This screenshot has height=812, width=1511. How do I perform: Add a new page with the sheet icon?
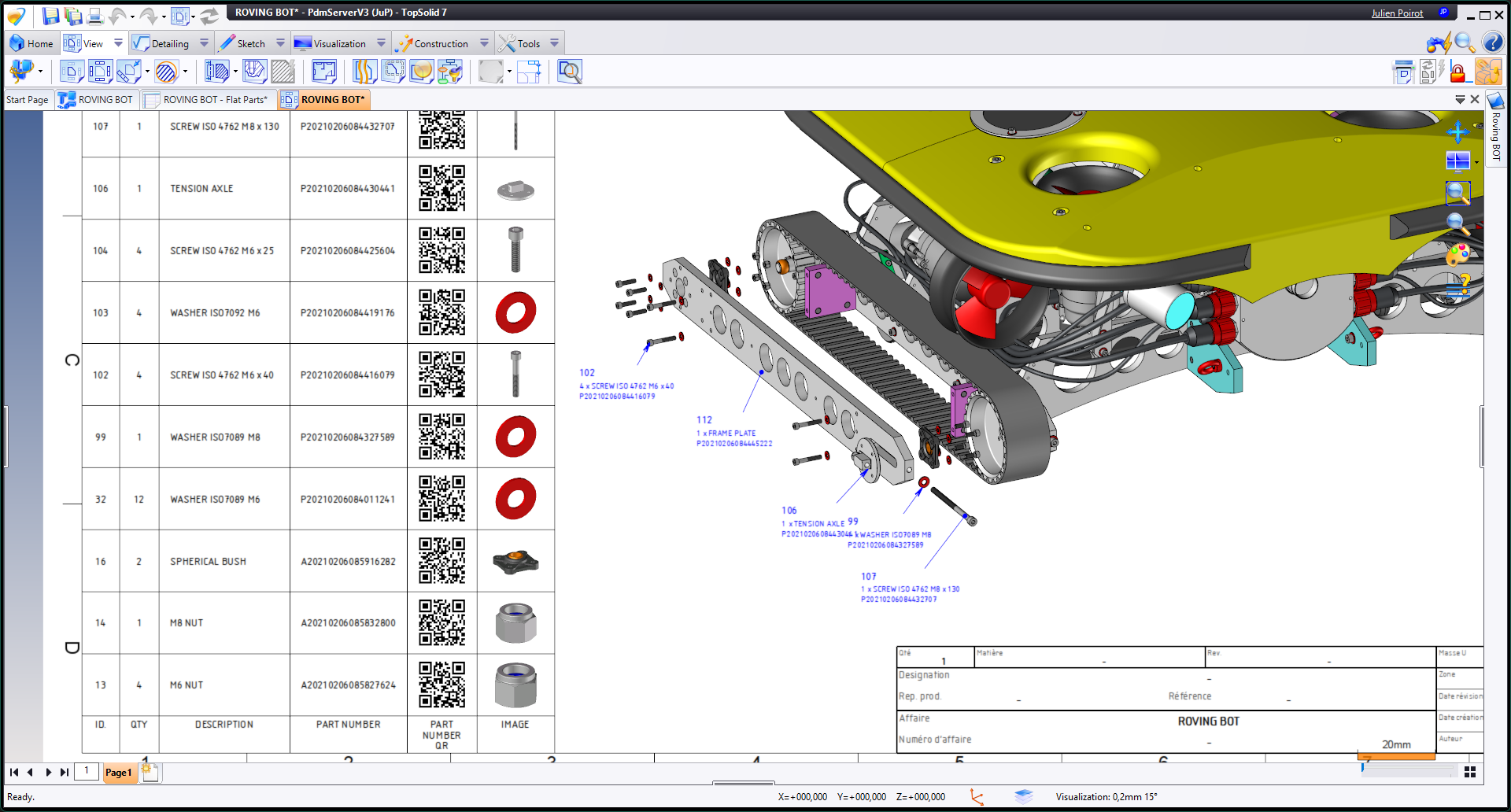[x=150, y=772]
